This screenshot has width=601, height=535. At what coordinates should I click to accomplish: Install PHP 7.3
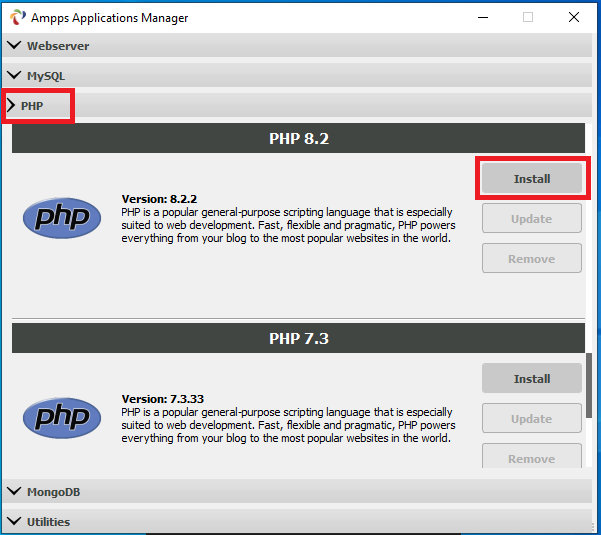tap(532, 379)
